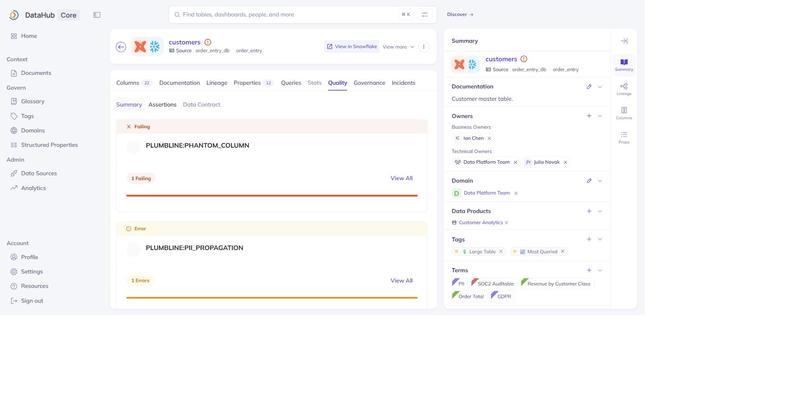Collapse the left sidebar with the panel icon
Viewport: 806px width, 394px height.
tap(97, 15)
